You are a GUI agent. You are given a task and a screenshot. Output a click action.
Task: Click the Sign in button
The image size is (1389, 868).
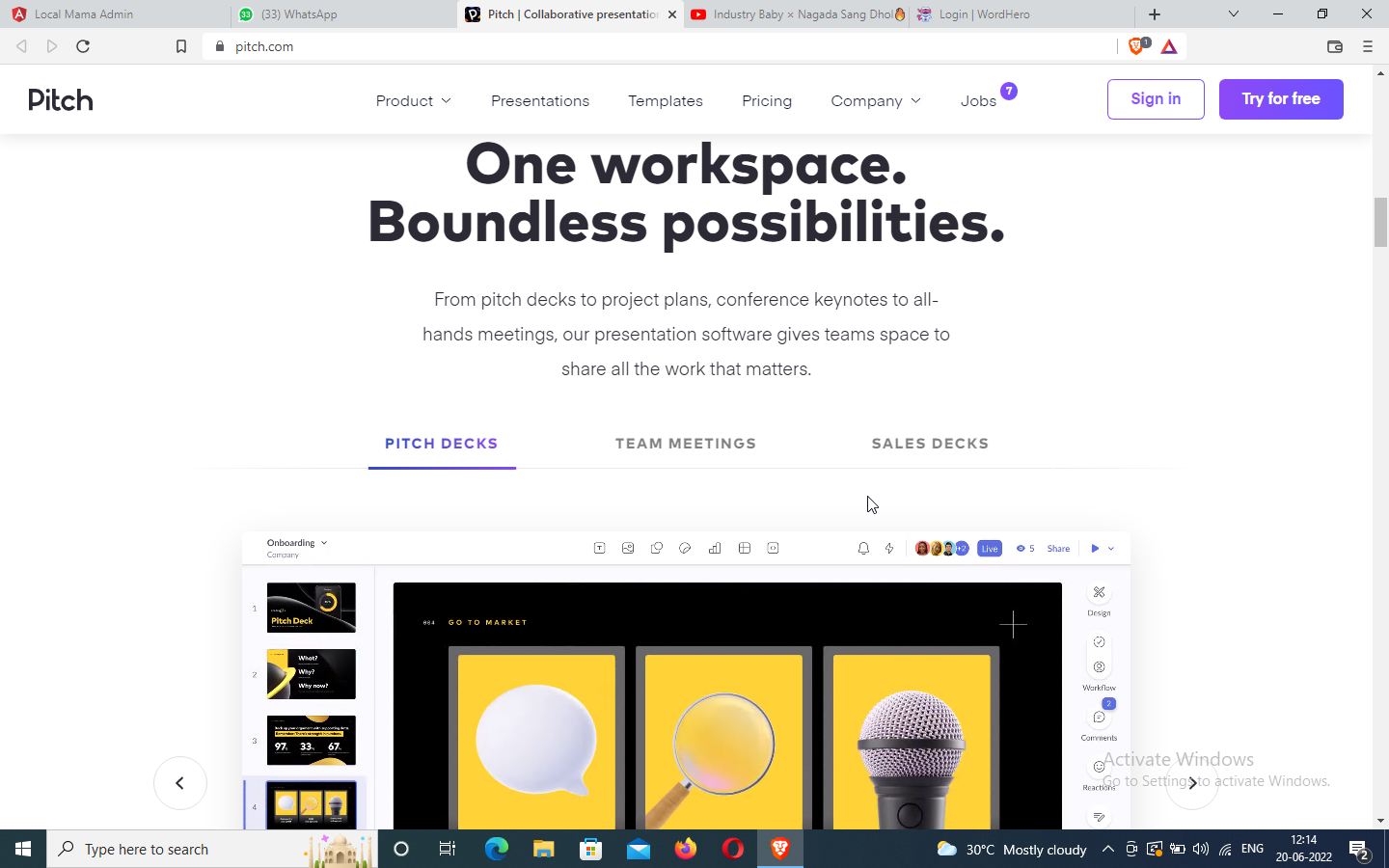[1156, 99]
